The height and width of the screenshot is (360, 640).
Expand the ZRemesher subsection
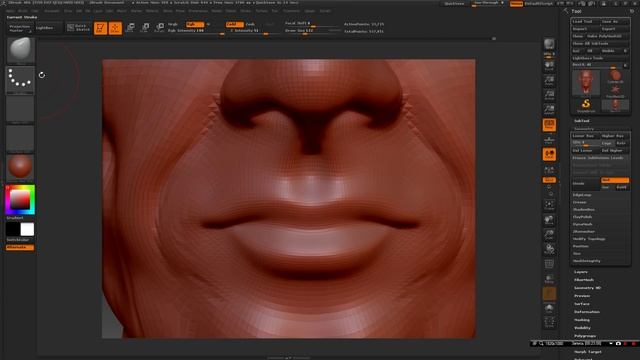coord(584,231)
